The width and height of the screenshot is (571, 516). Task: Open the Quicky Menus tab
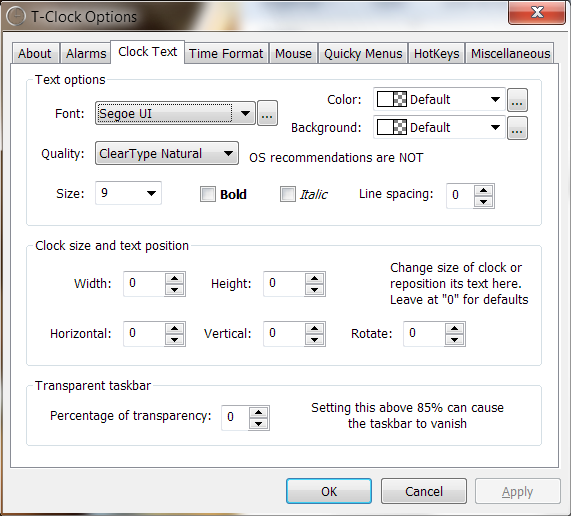tap(363, 54)
